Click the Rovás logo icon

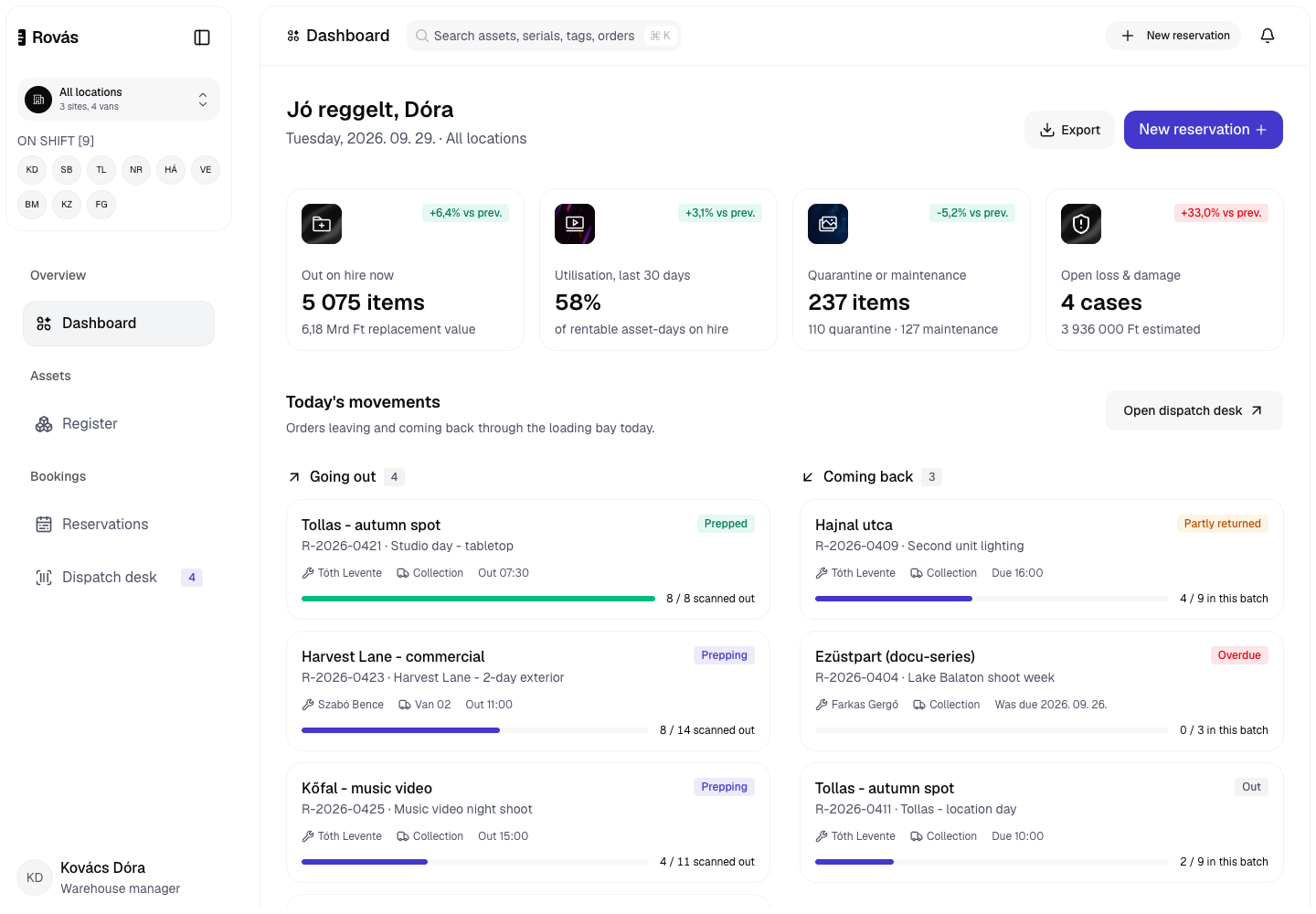pyautogui.click(x=22, y=37)
